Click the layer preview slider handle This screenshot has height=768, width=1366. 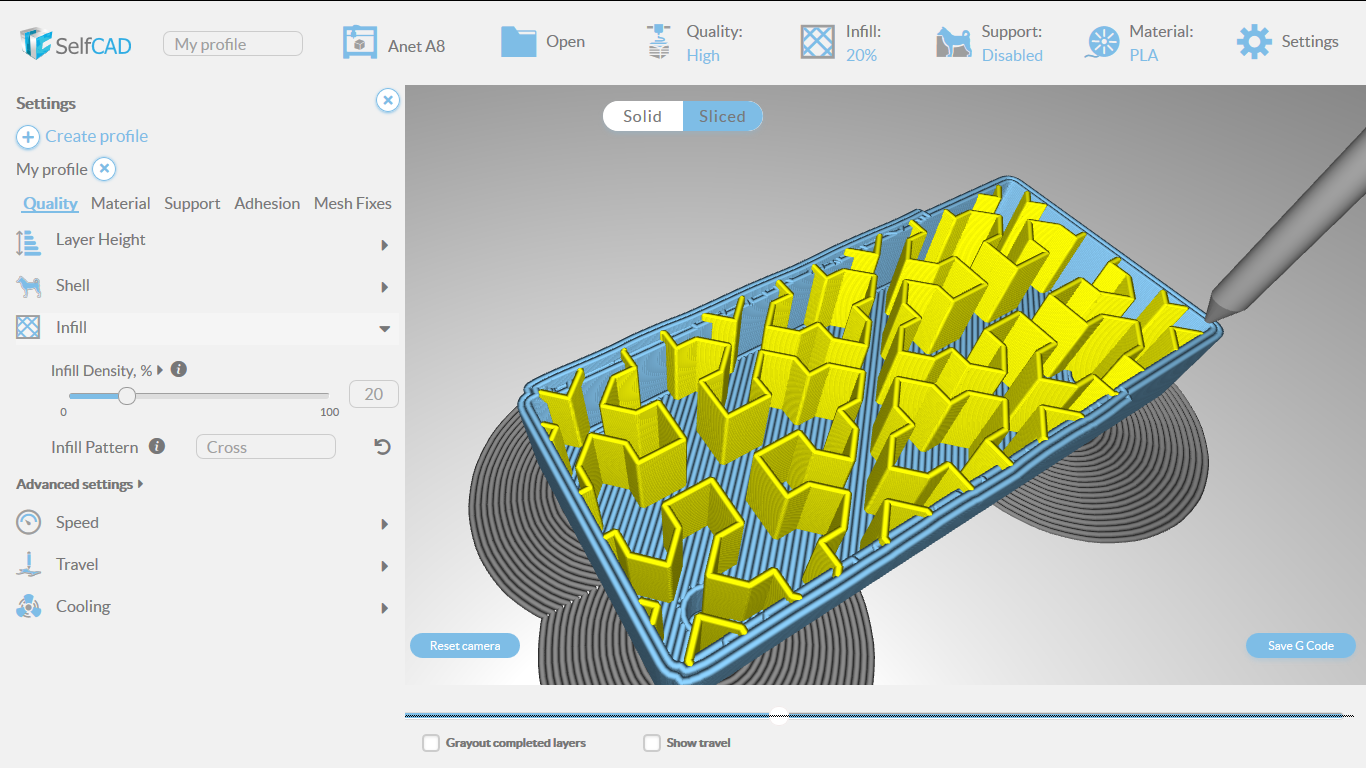point(779,715)
